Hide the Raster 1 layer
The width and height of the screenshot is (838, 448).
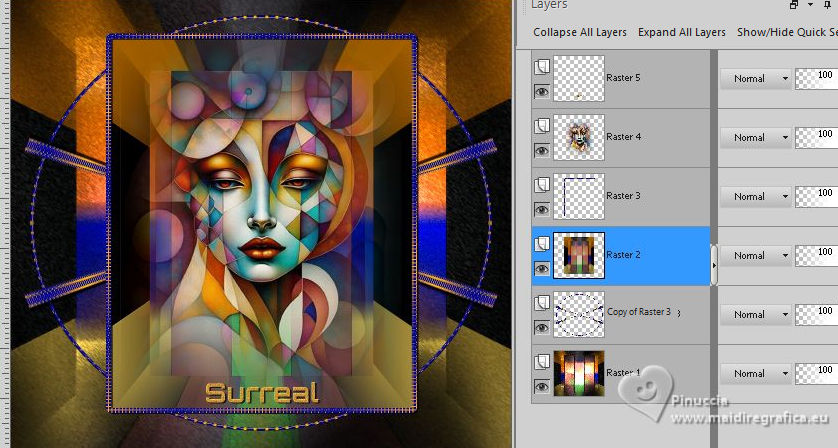(541, 386)
